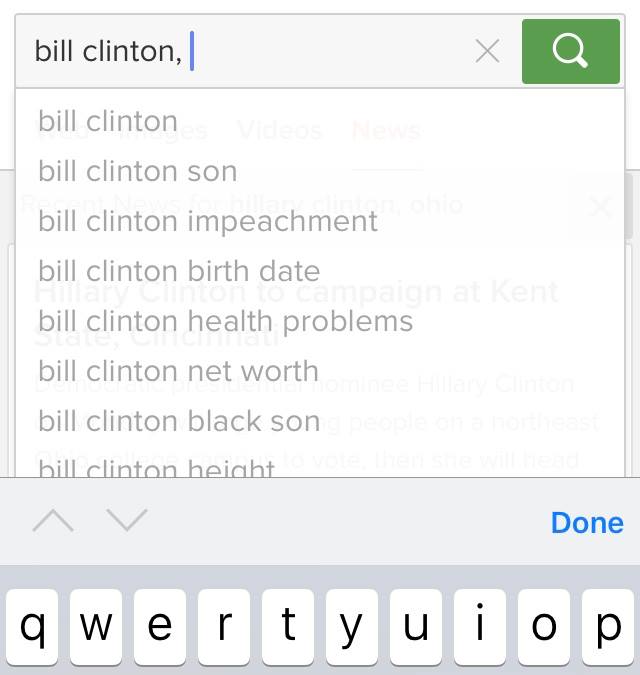This screenshot has height=675, width=640.
Task: Choose "bill clinton health problems" suggestion
Action: coord(225,321)
